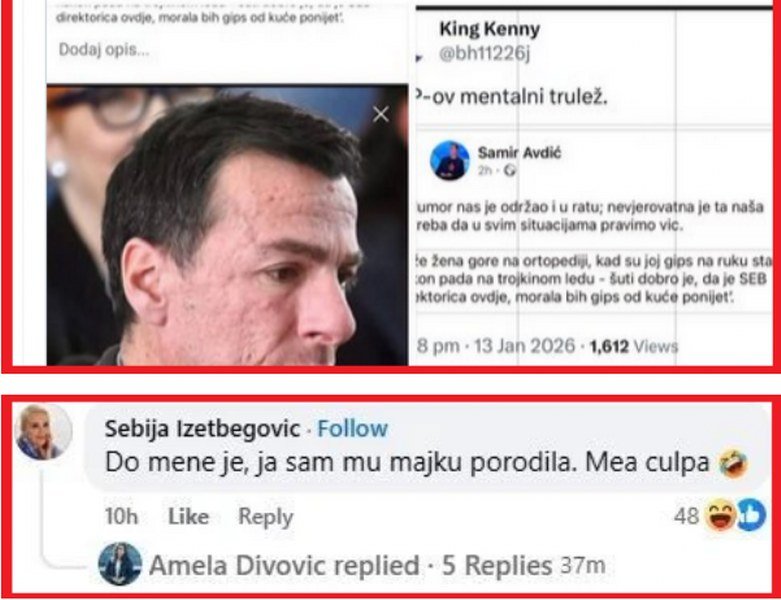This screenshot has height=600, width=781.
Task: Close the photo with the X icon
Action: 380,114
